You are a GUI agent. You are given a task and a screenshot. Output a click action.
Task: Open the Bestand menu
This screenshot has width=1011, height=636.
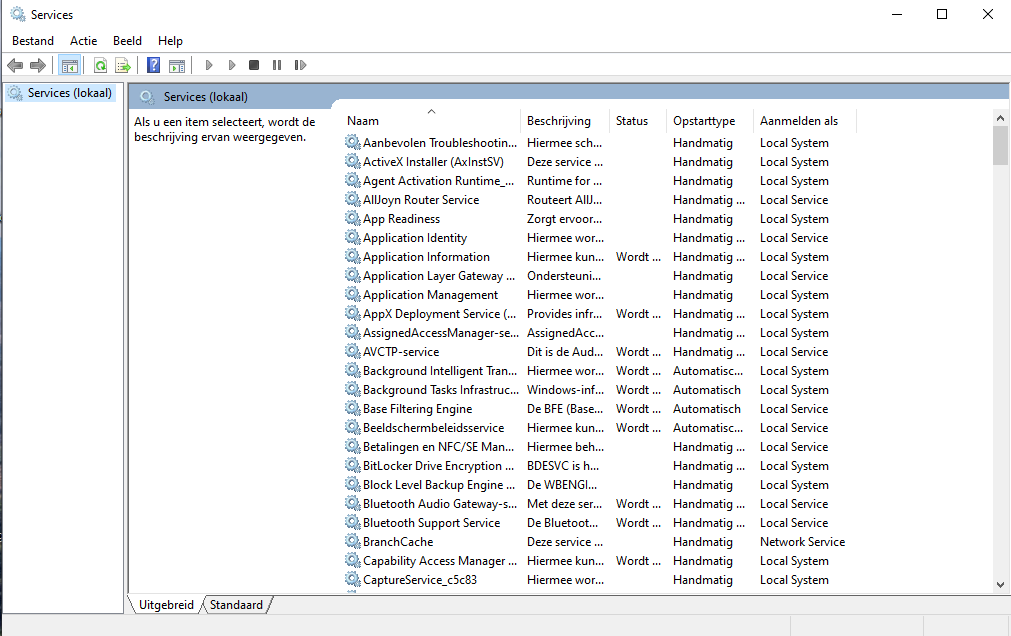pyautogui.click(x=33, y=41)
